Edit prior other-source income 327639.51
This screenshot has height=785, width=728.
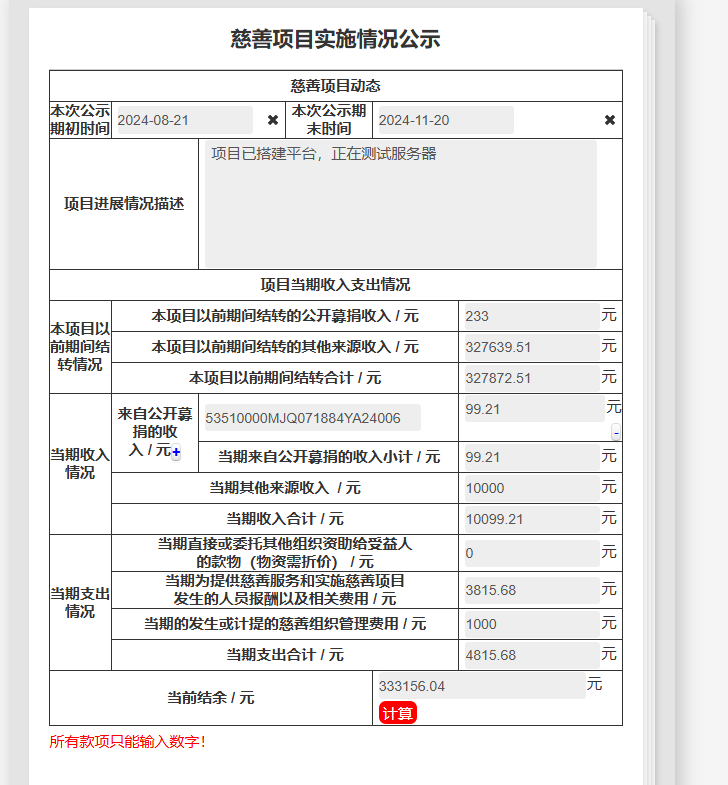531,347
